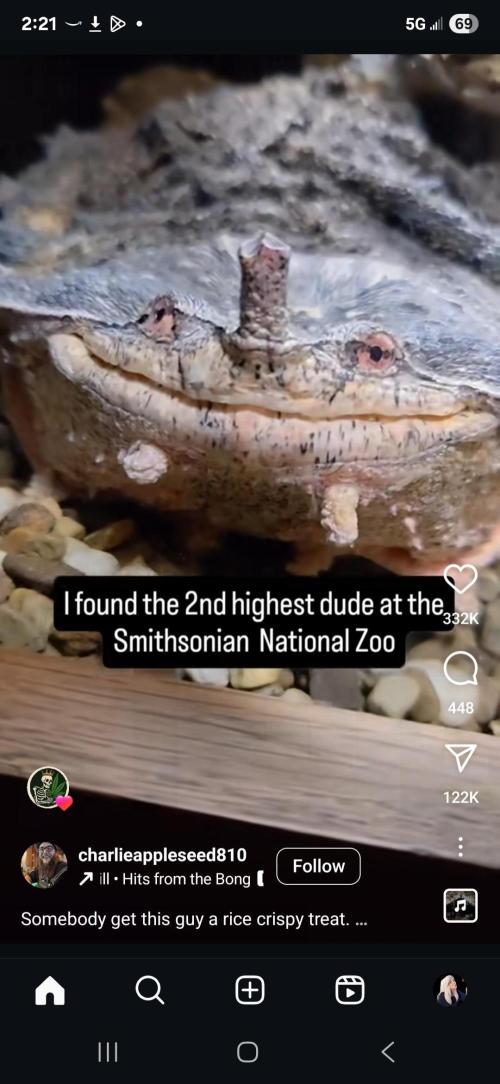
Task: Switch to the Reels tab
Action: pyautogui.click(x=350, y=991)
